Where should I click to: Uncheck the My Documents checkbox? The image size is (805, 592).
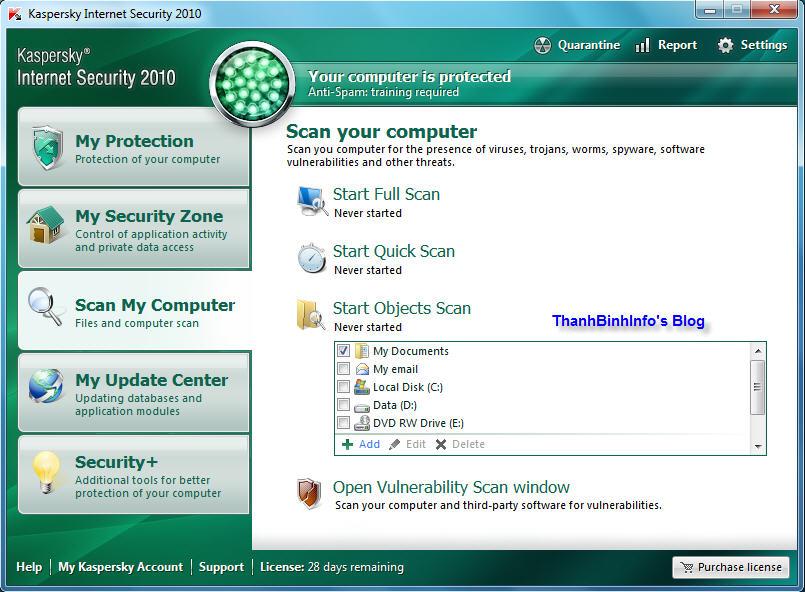tap(343, 351)
